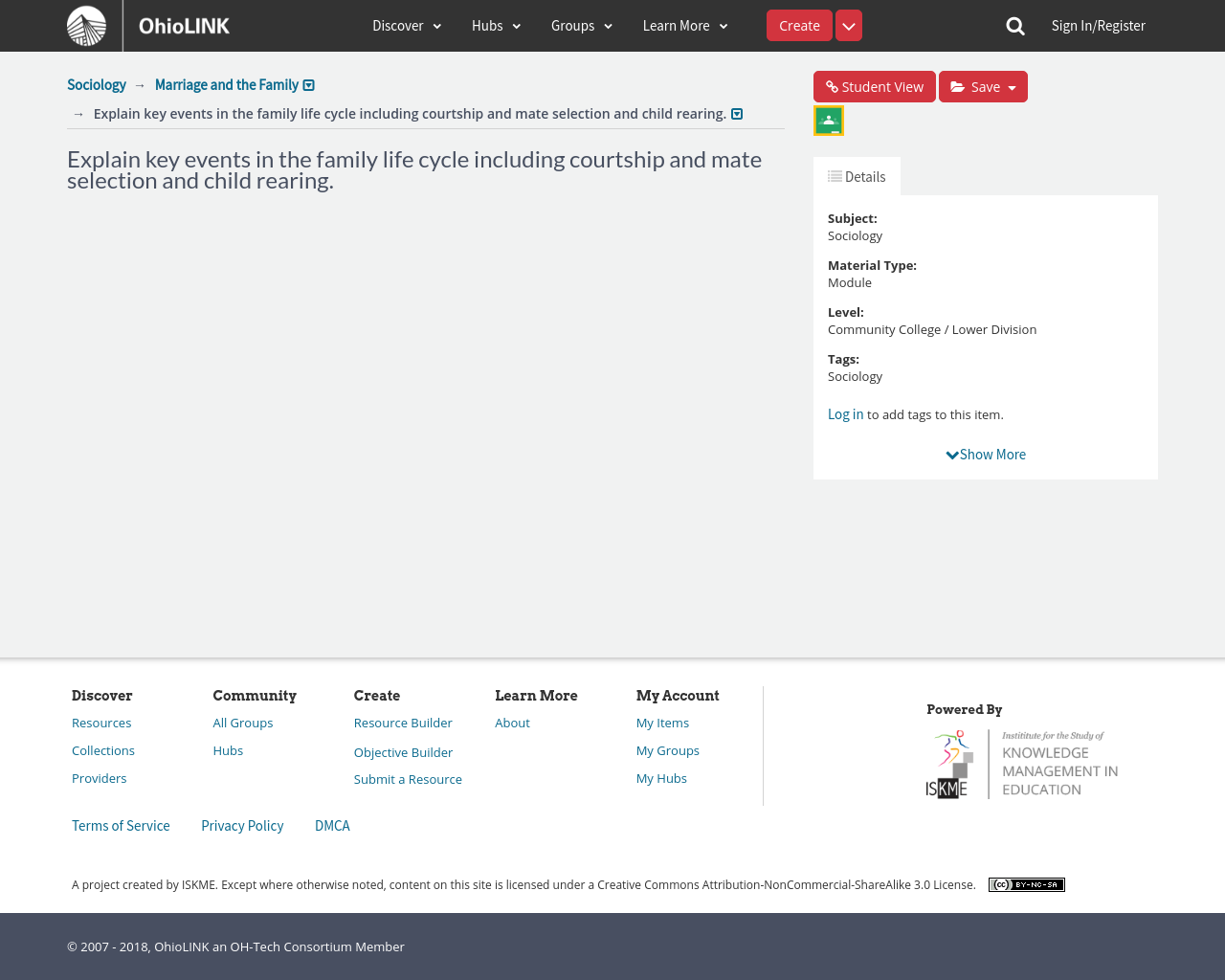Click the Student View button
Screen dimensions: 1225x980
tap(875, 87)
